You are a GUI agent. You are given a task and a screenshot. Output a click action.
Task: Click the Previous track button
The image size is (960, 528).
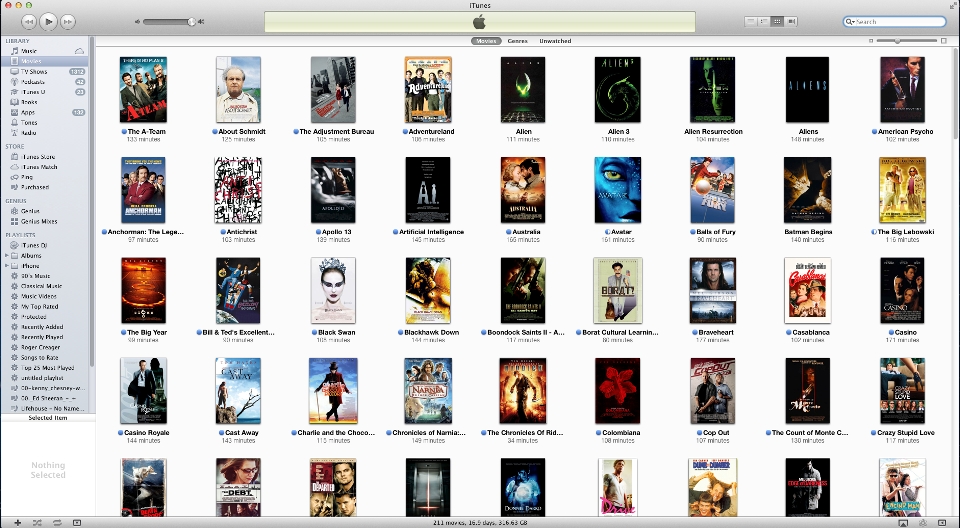[28, 21]
